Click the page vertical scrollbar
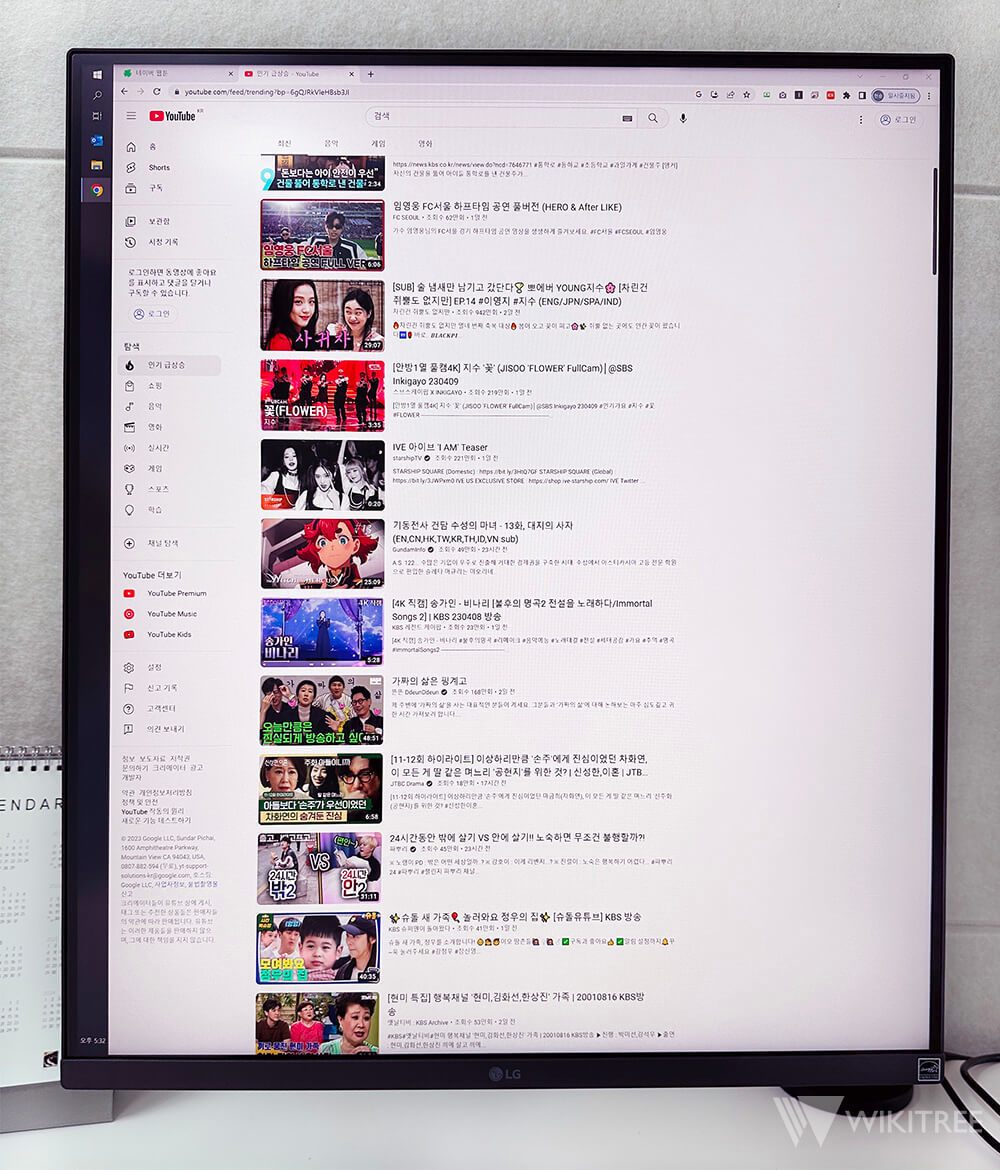The width and height of the screenshot is (1000, 1170). click(x=934, y=222)
